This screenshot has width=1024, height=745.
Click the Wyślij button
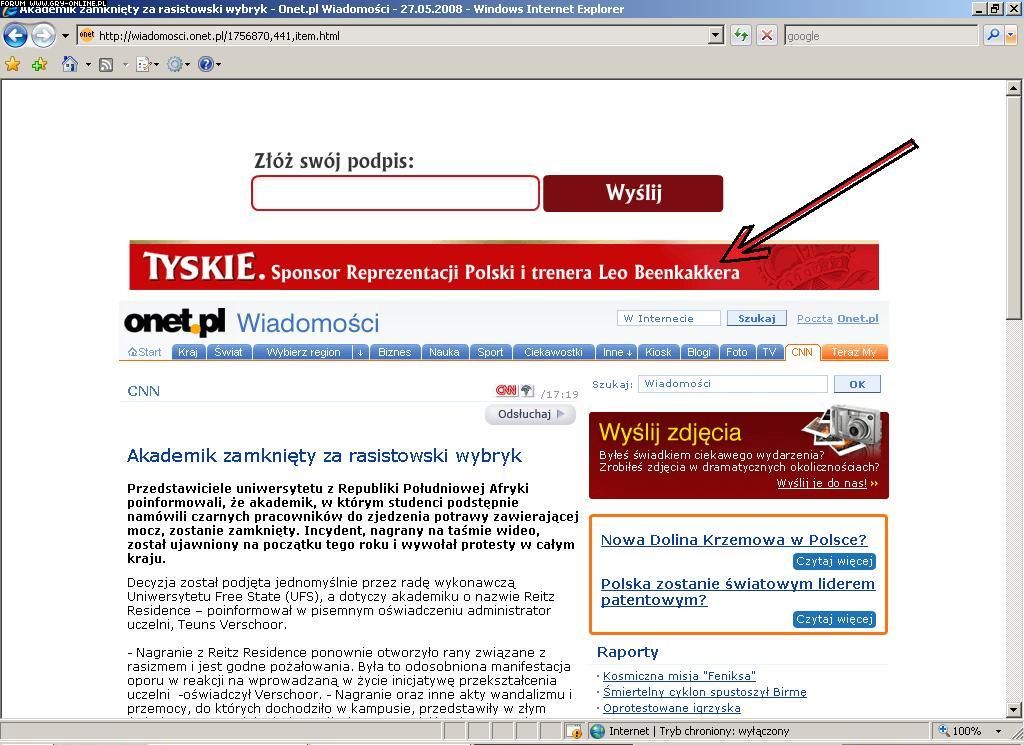coord(633,193)
